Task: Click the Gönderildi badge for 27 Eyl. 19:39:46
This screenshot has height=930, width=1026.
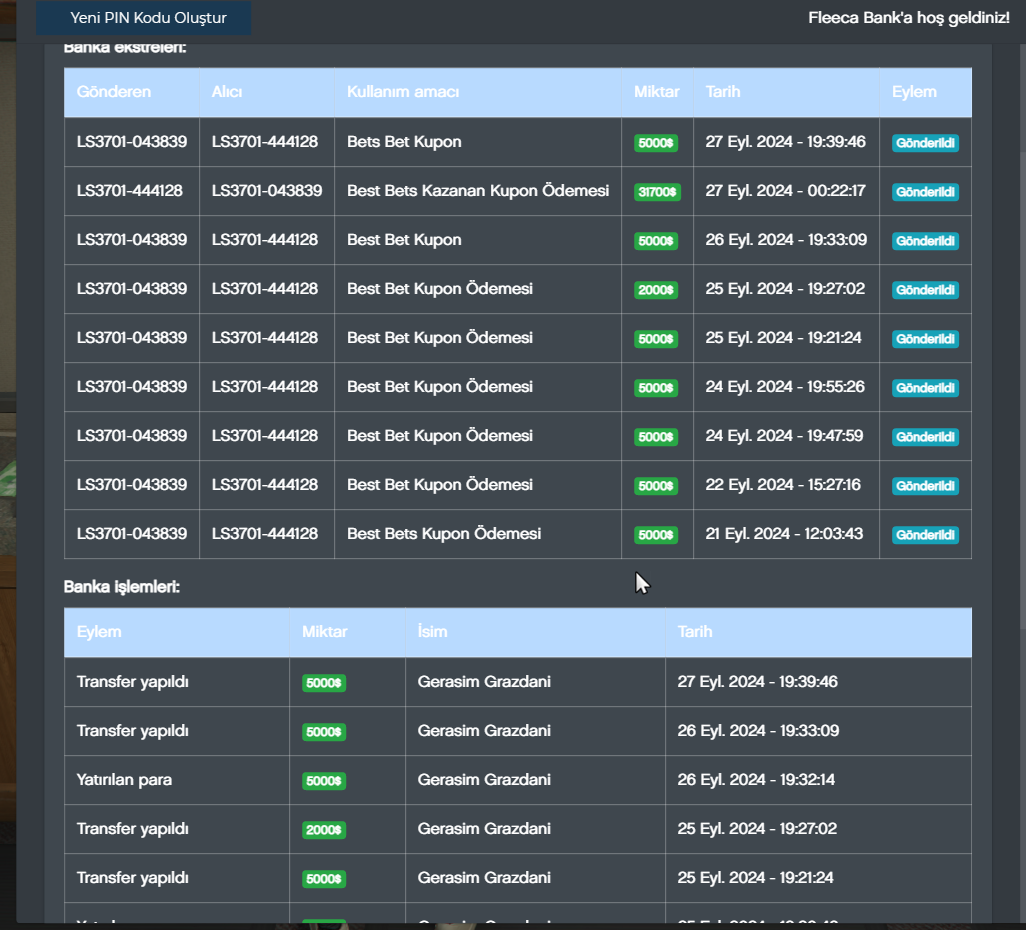Action: point(925,143)
